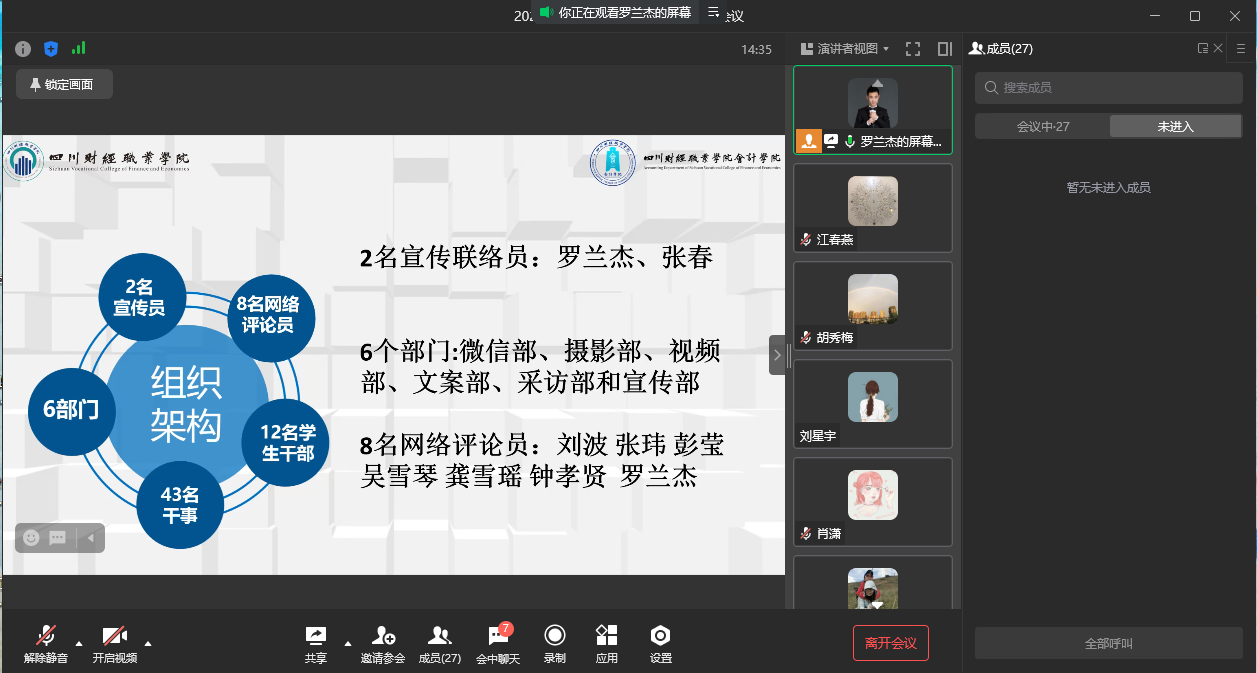Click the 14:35 meeting time
Image resolution: width=1257 pixels, height=673 pixels.
[756, 49]
